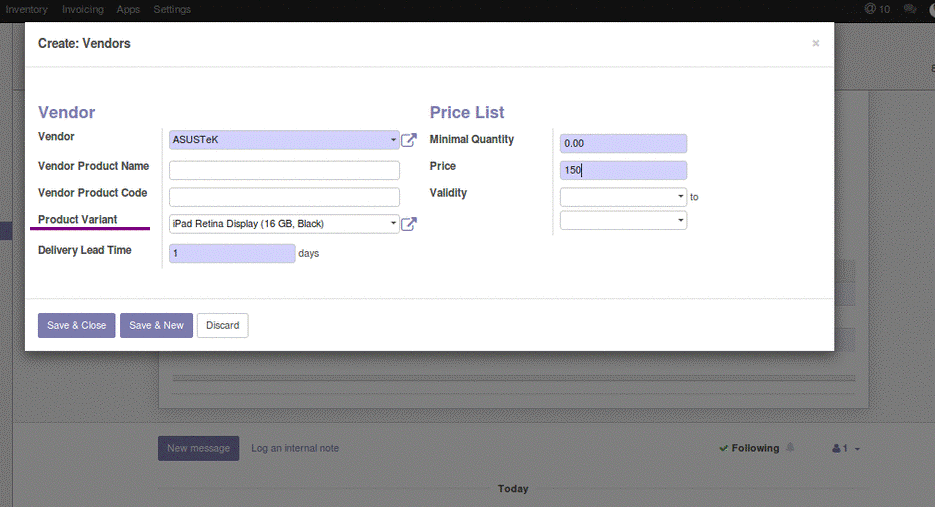Image resolution: width=935 pixels, height=507 pixels.
Task: Click the Minimal Quantity field
Action: click(623, 144)
